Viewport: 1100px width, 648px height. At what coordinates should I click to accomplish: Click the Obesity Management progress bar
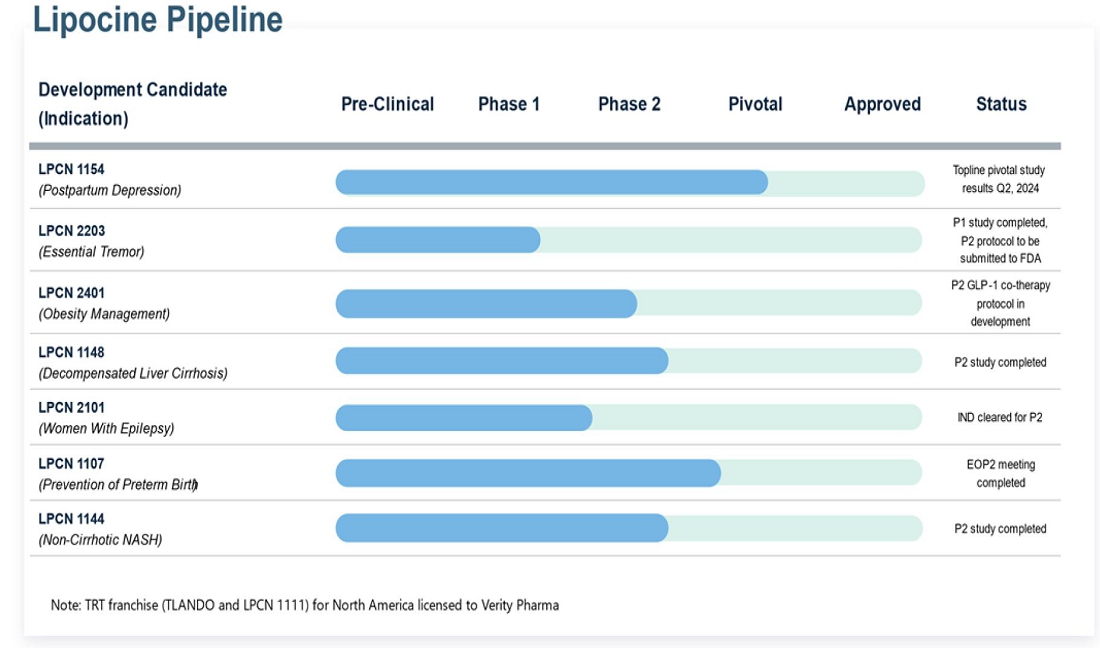[486, 303]
